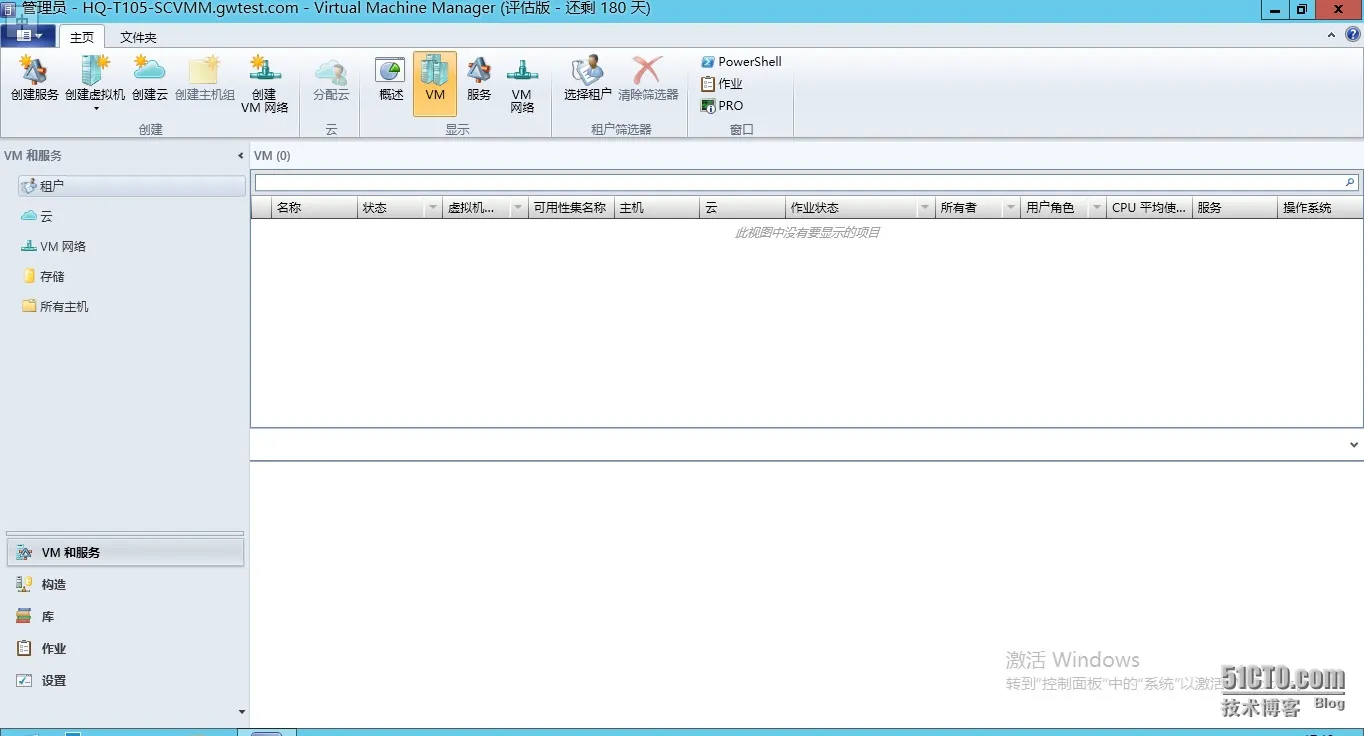Viewport: 1364px width, 736px height.
Task: Sort by the 可用性集名称 column header
Action: point(571,208)
